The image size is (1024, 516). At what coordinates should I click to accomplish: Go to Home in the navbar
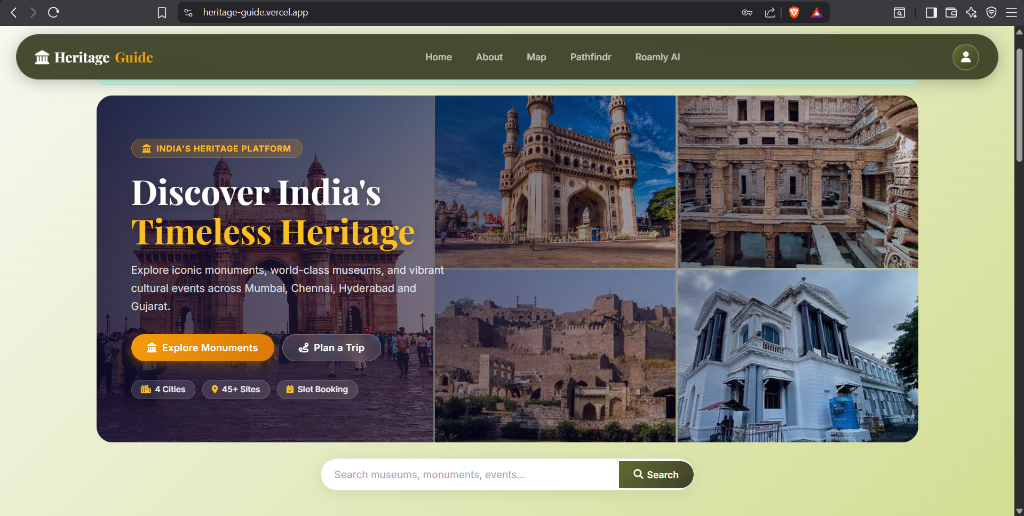438,57
